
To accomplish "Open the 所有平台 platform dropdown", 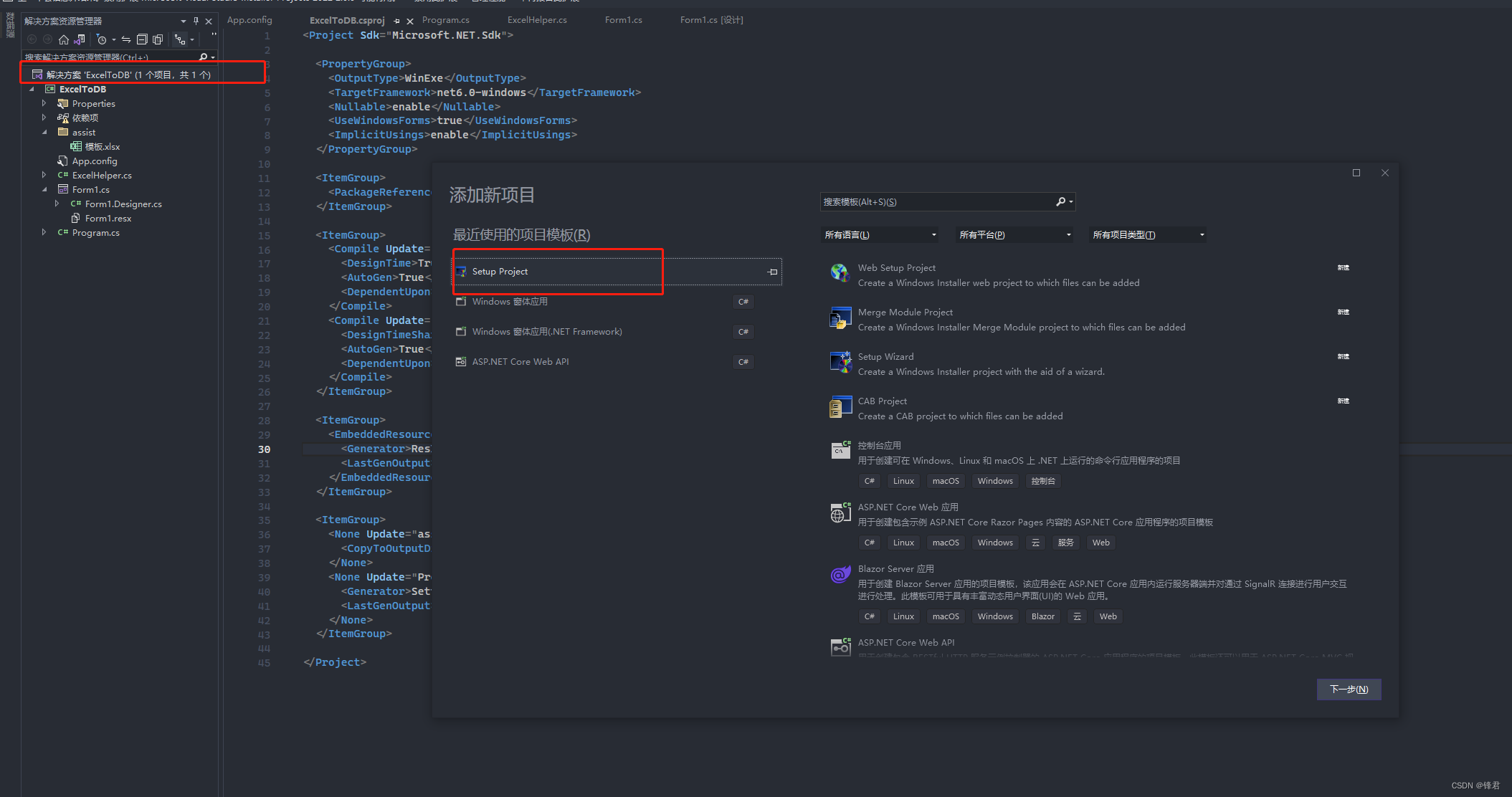I will [1014, 235].
